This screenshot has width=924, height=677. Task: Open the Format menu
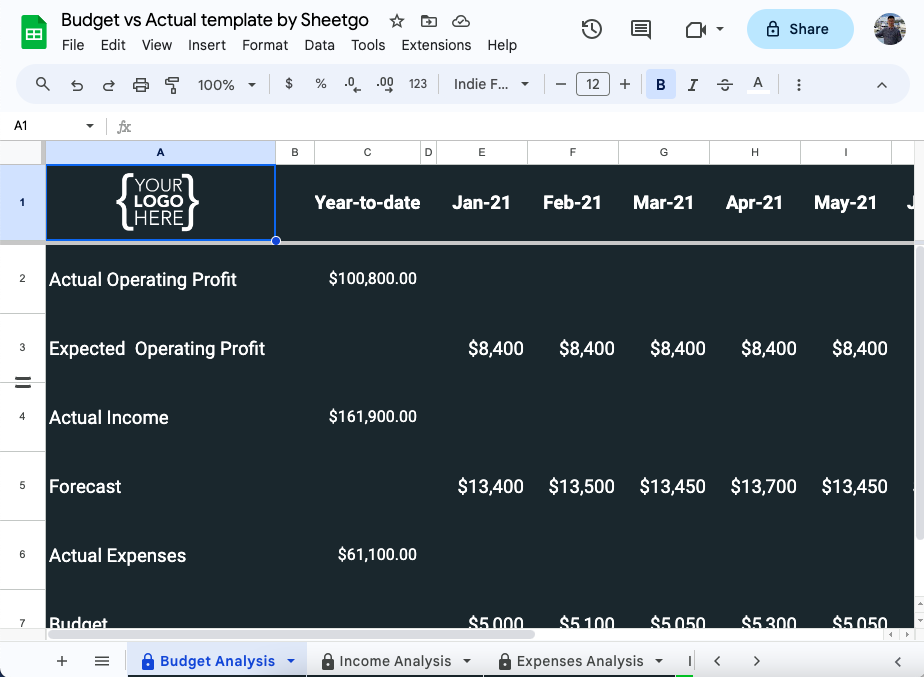point(265,45)
